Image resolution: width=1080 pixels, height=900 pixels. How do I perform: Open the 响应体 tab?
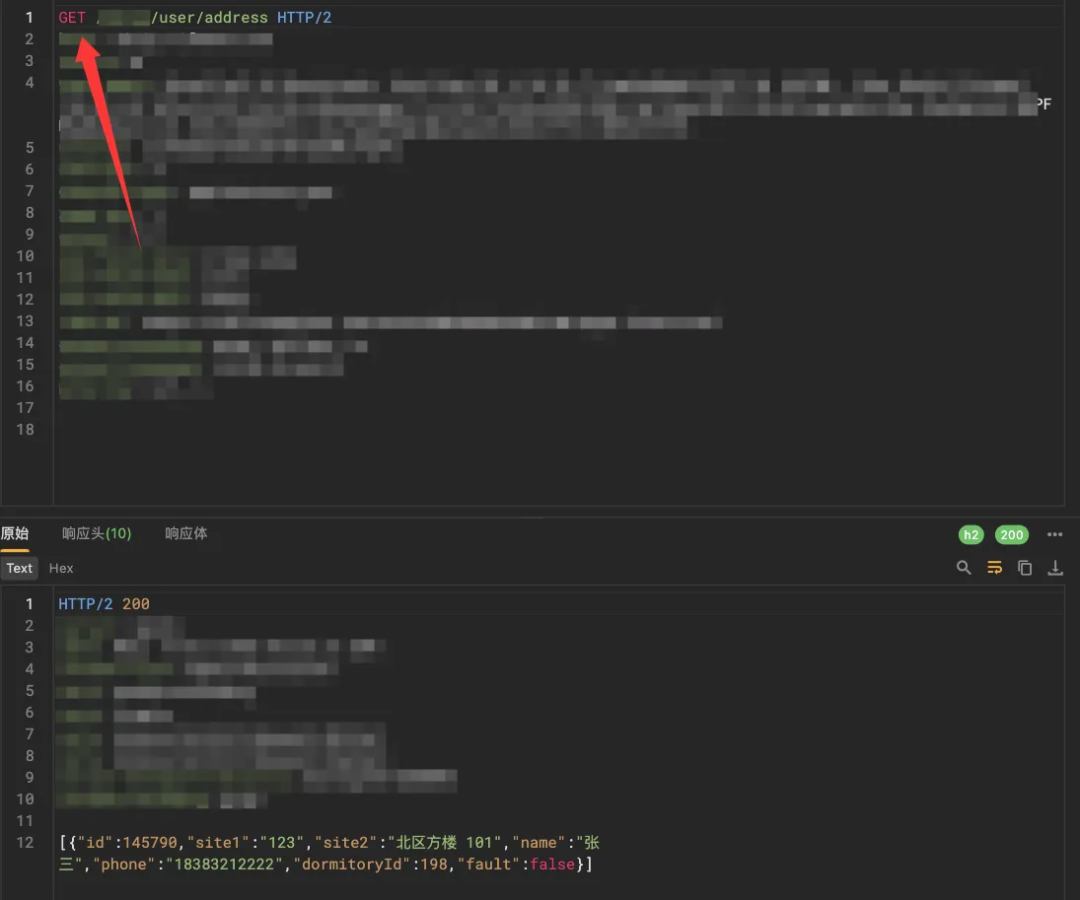[x=186, y=534]
